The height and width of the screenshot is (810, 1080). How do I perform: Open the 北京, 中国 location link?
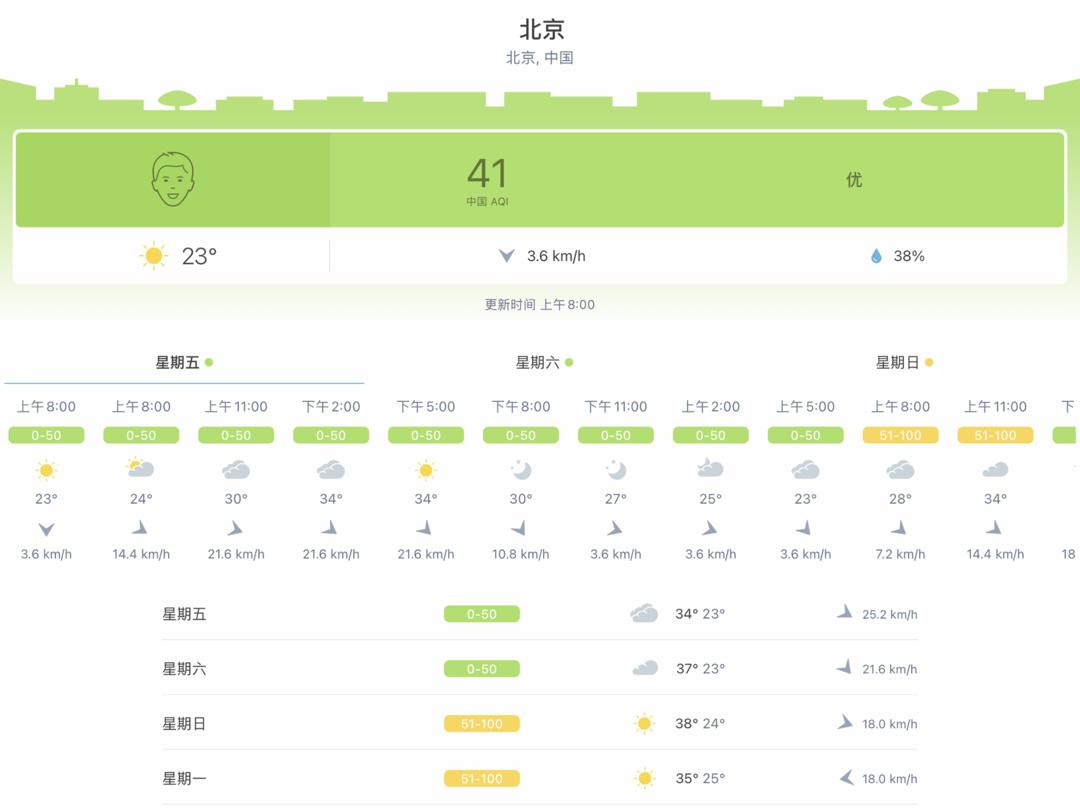(x=540, y=58)
